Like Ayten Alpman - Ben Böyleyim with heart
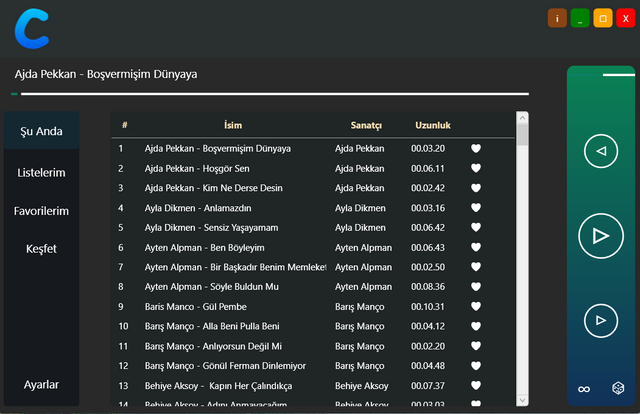 coord(476,248)
